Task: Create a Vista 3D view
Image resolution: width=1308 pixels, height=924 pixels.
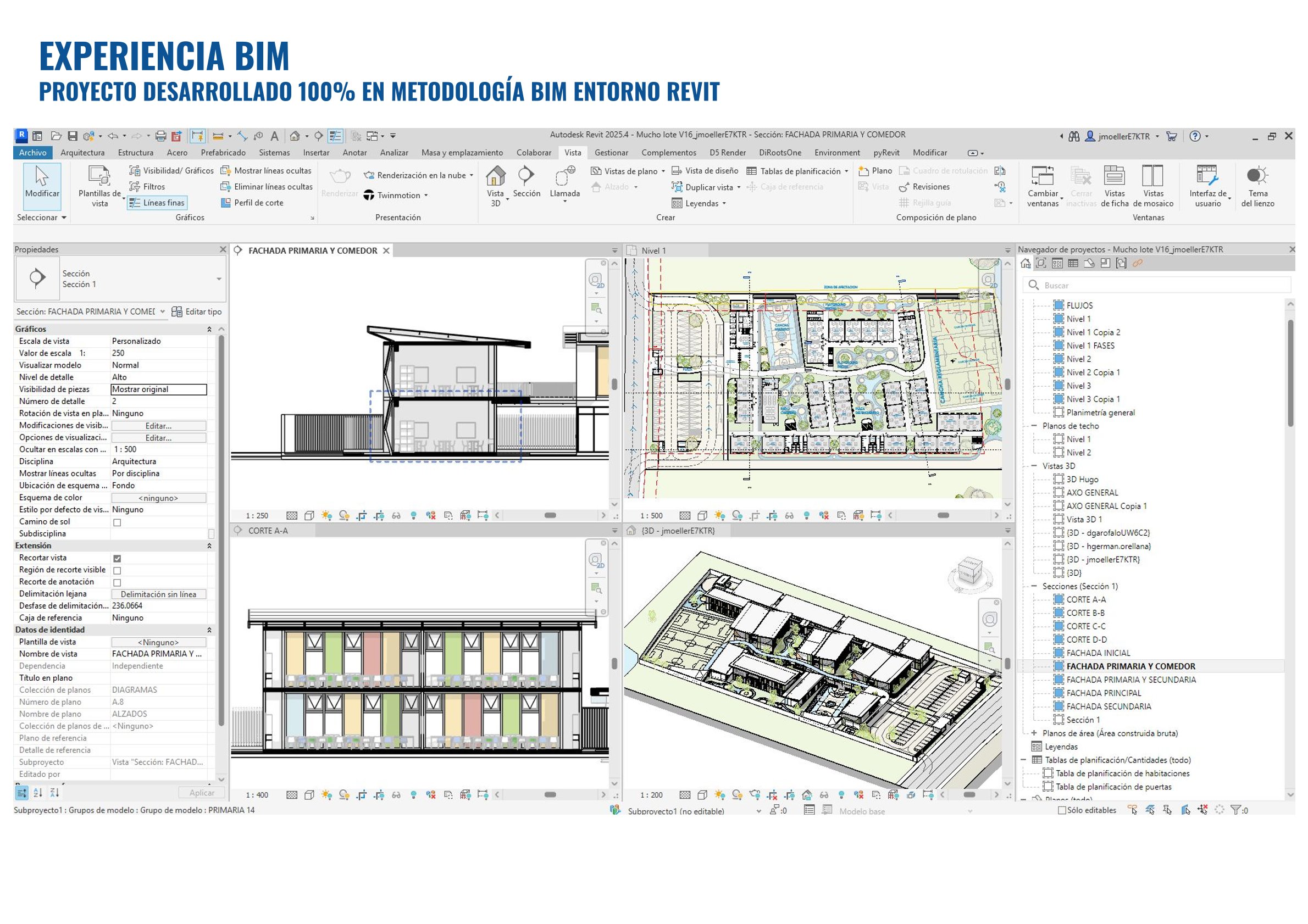Action: click(496, 187)
